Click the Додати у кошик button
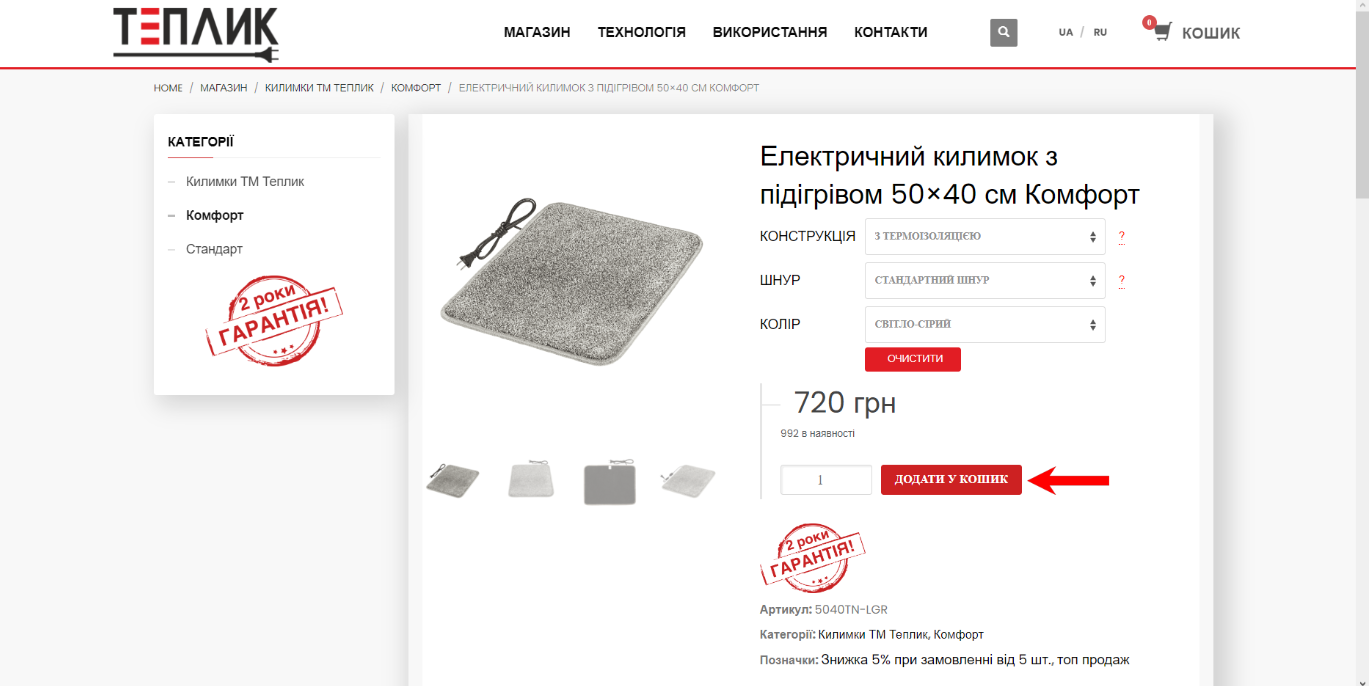 pyautogui.click(x=951, y=480)
